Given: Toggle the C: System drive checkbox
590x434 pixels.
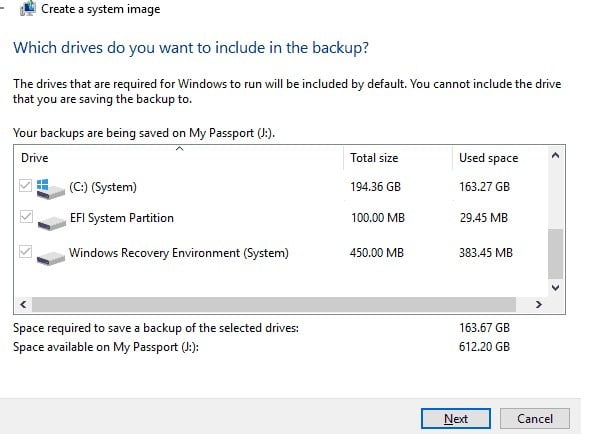Looking at the screenshot, I should coord(26,185).
